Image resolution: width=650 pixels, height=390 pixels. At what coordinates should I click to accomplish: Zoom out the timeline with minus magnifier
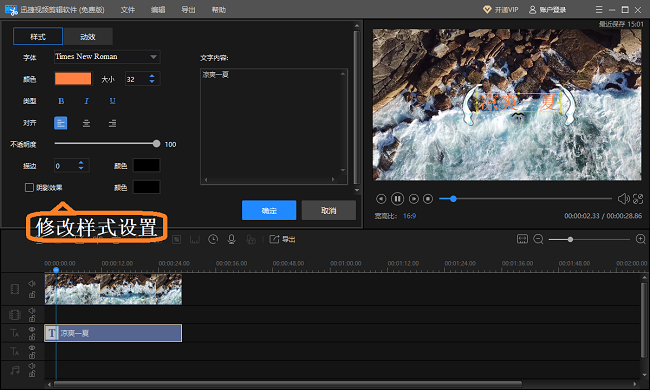tap(538, 239)
